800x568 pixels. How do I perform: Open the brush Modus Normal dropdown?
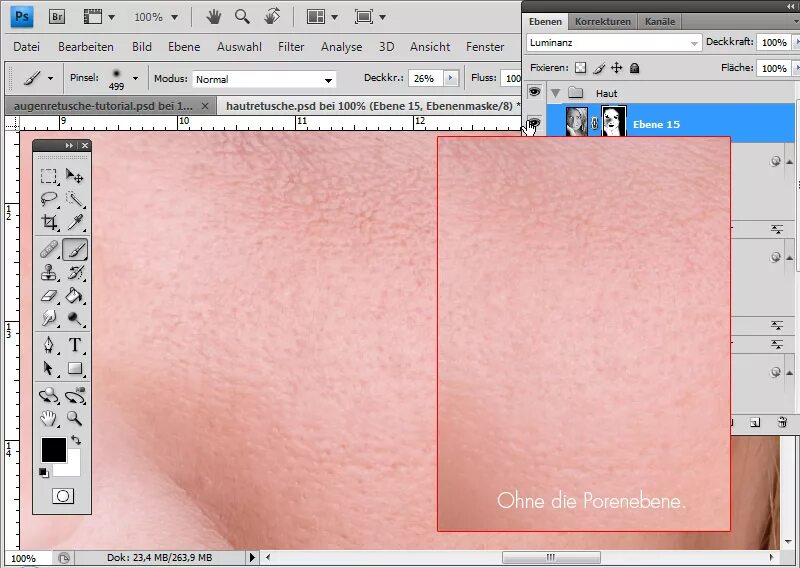point(264,79)
